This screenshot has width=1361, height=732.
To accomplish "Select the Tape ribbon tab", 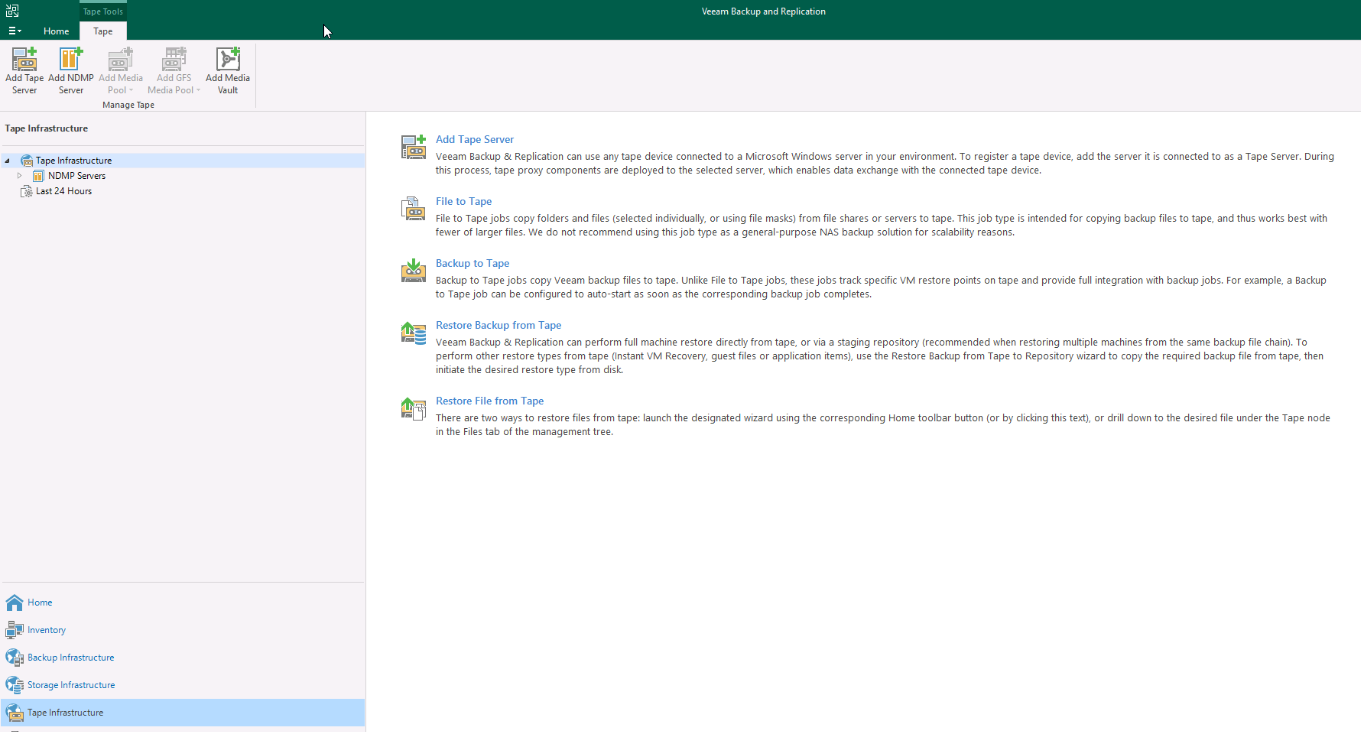I will tap(103, 31).
